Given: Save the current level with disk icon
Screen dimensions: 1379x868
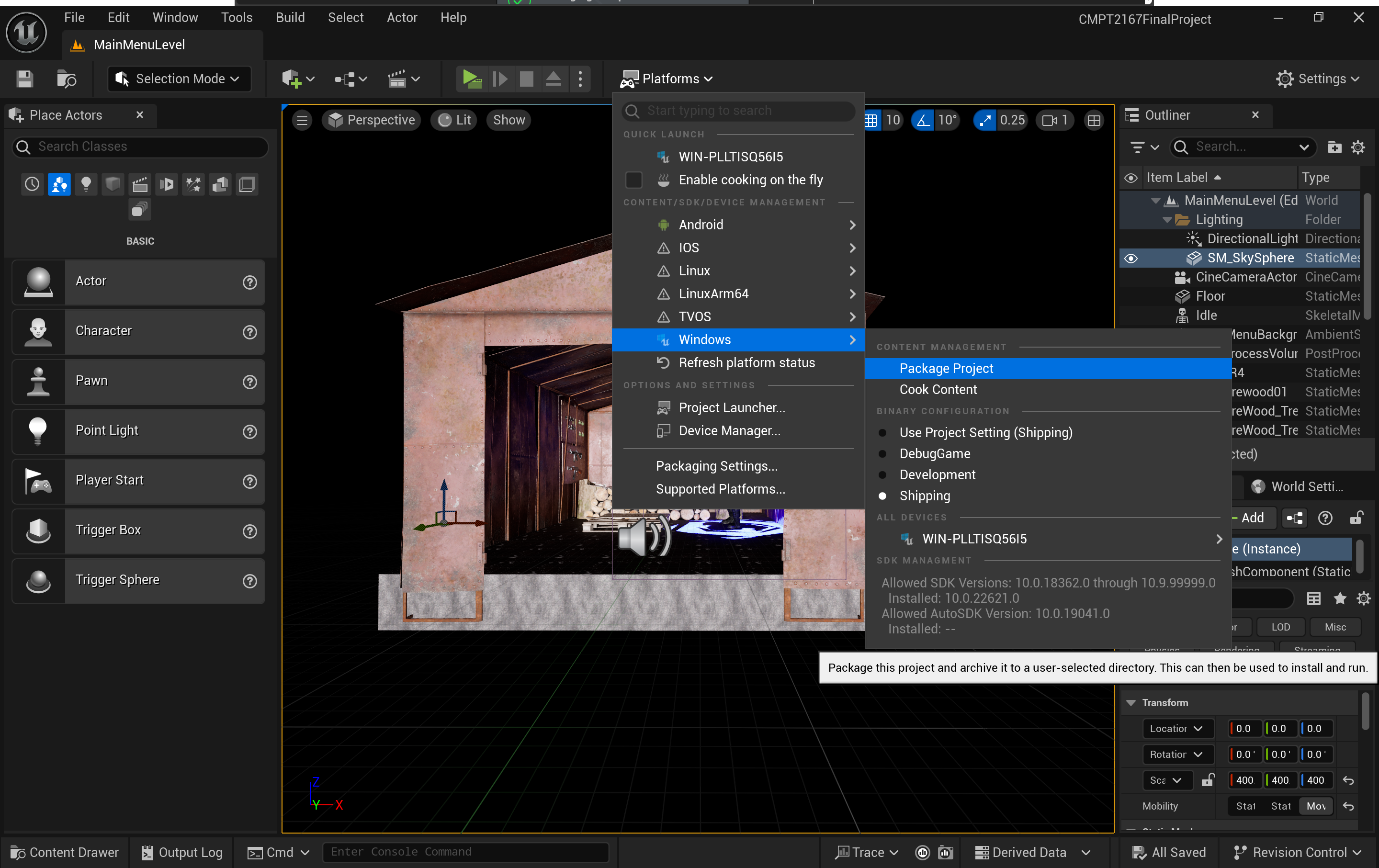Looking at the screenshot, I should click(24, 79).
